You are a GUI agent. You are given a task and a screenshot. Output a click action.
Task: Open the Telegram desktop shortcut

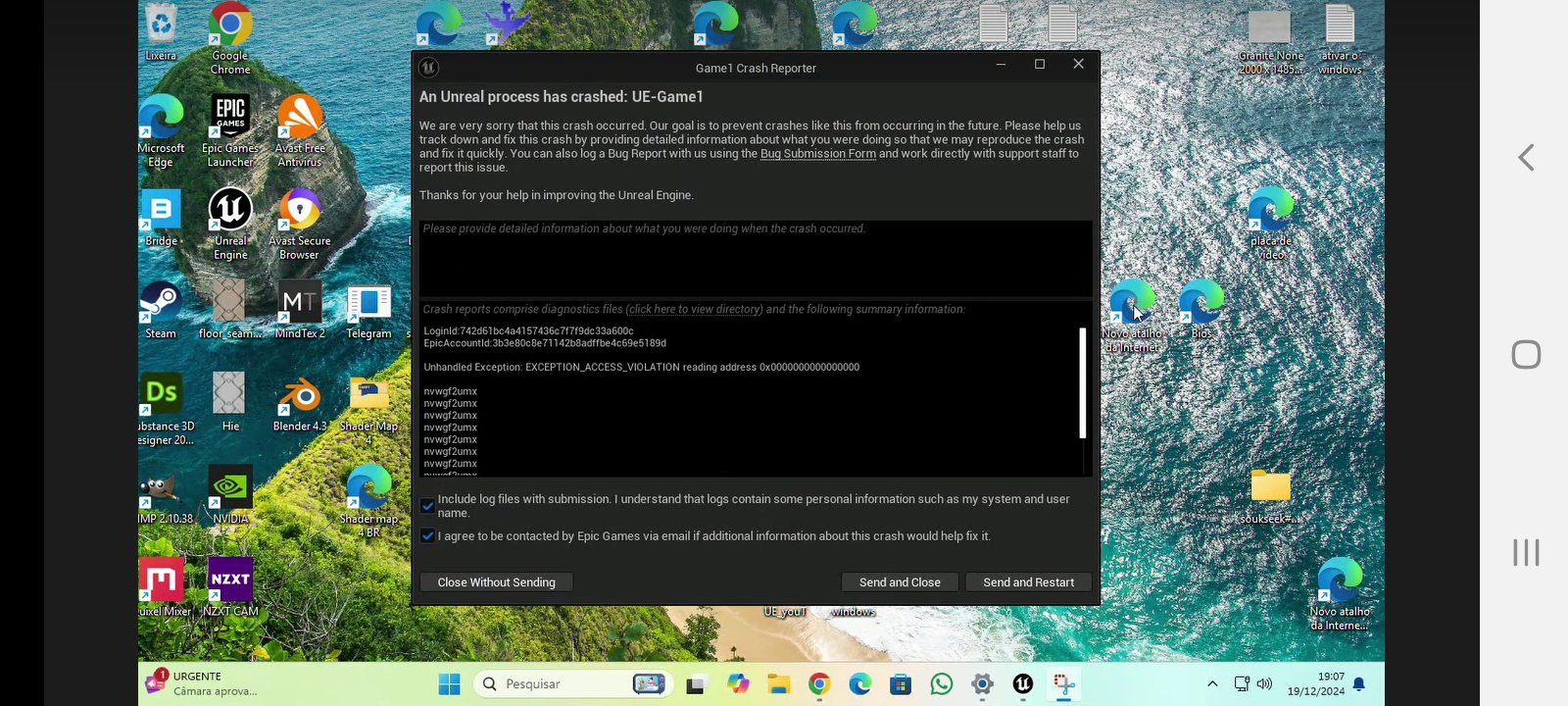click(x=368, y=310)
